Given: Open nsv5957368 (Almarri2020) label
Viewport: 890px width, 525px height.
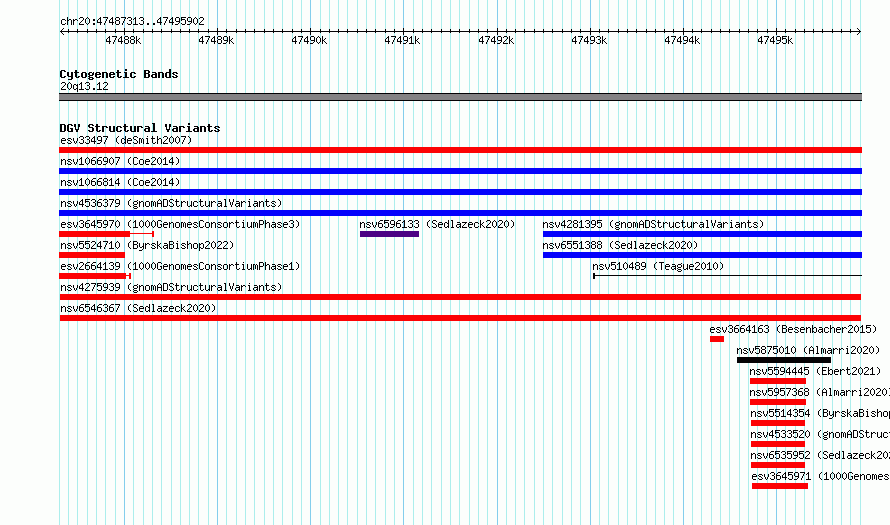Looking at the screenshot, I should (819, 392).
